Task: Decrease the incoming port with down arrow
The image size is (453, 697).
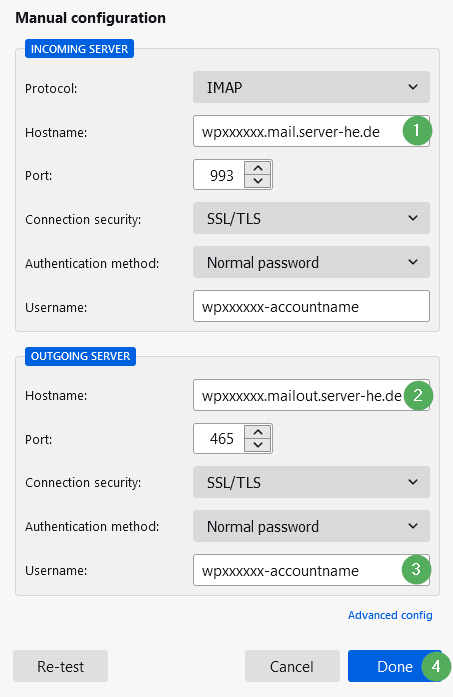Action: point(258,181)
